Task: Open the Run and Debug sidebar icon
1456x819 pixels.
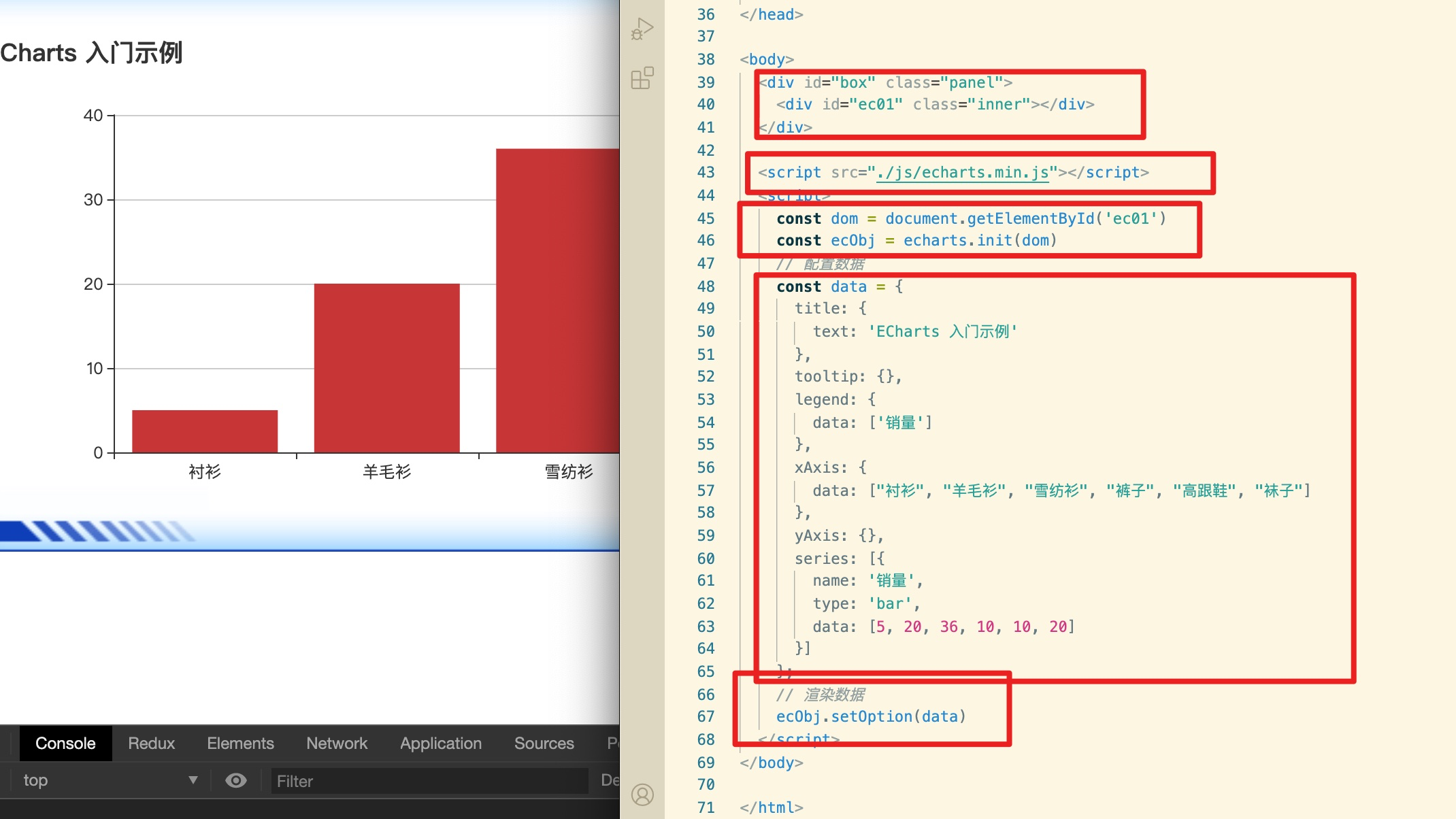Action: 642,29
